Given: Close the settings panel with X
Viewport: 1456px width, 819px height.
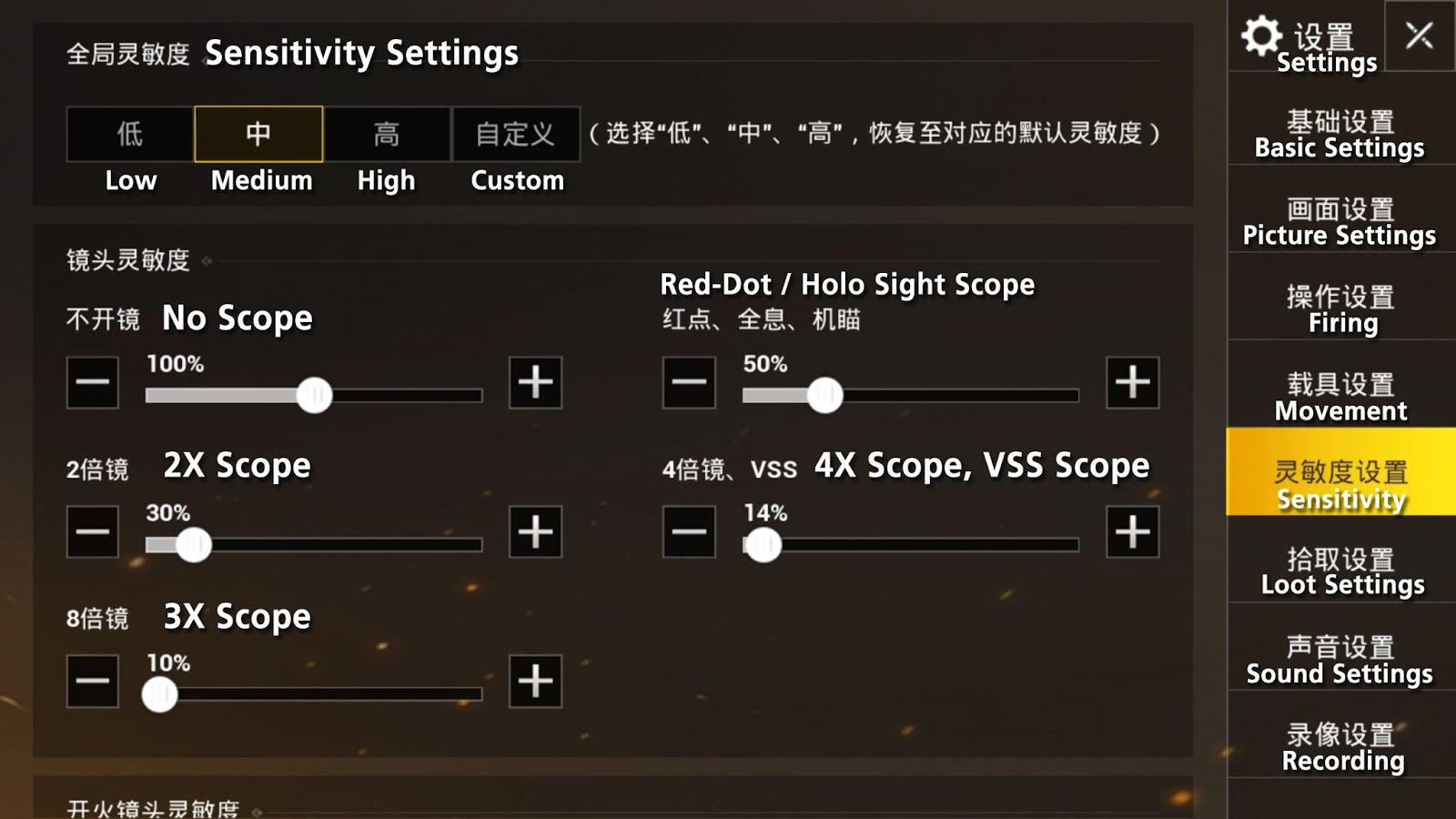Looking at the screenshot, I should 1419,35.
